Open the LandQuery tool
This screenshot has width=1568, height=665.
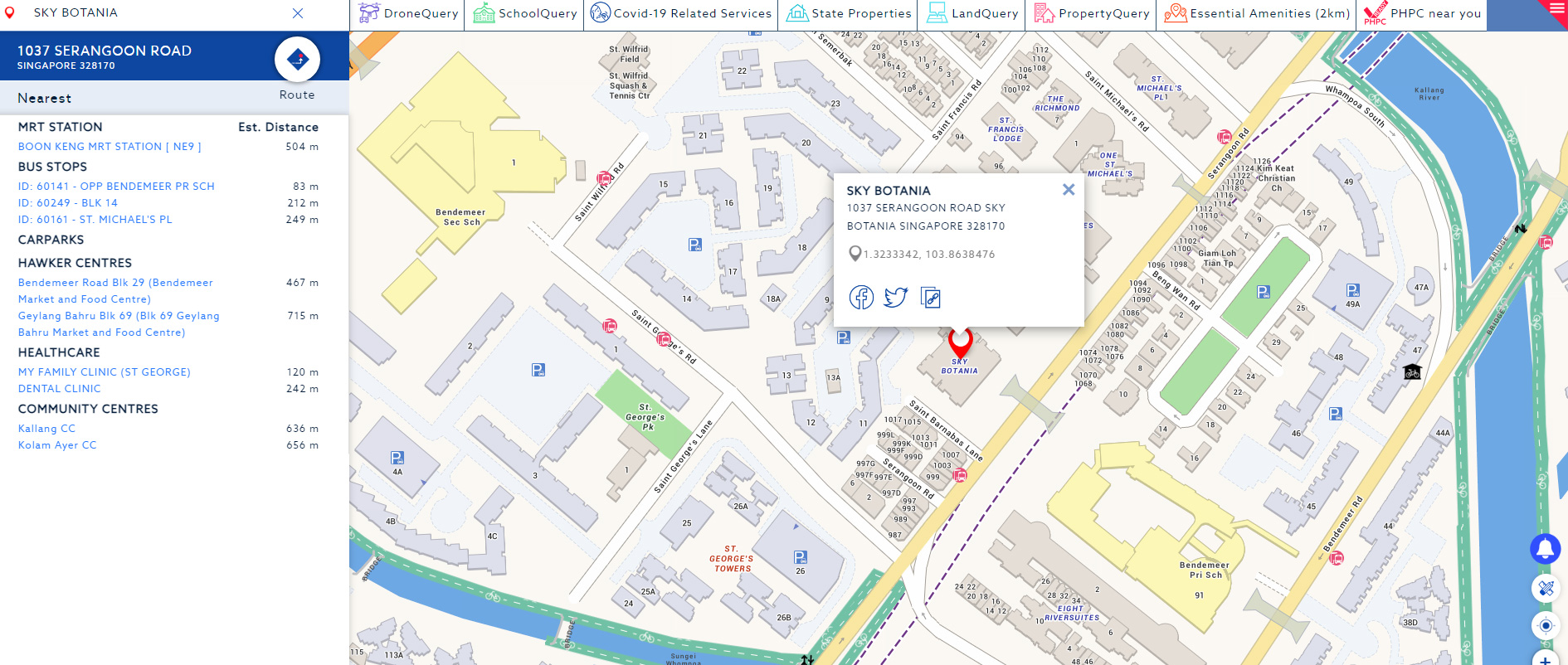tap(971, 13)
